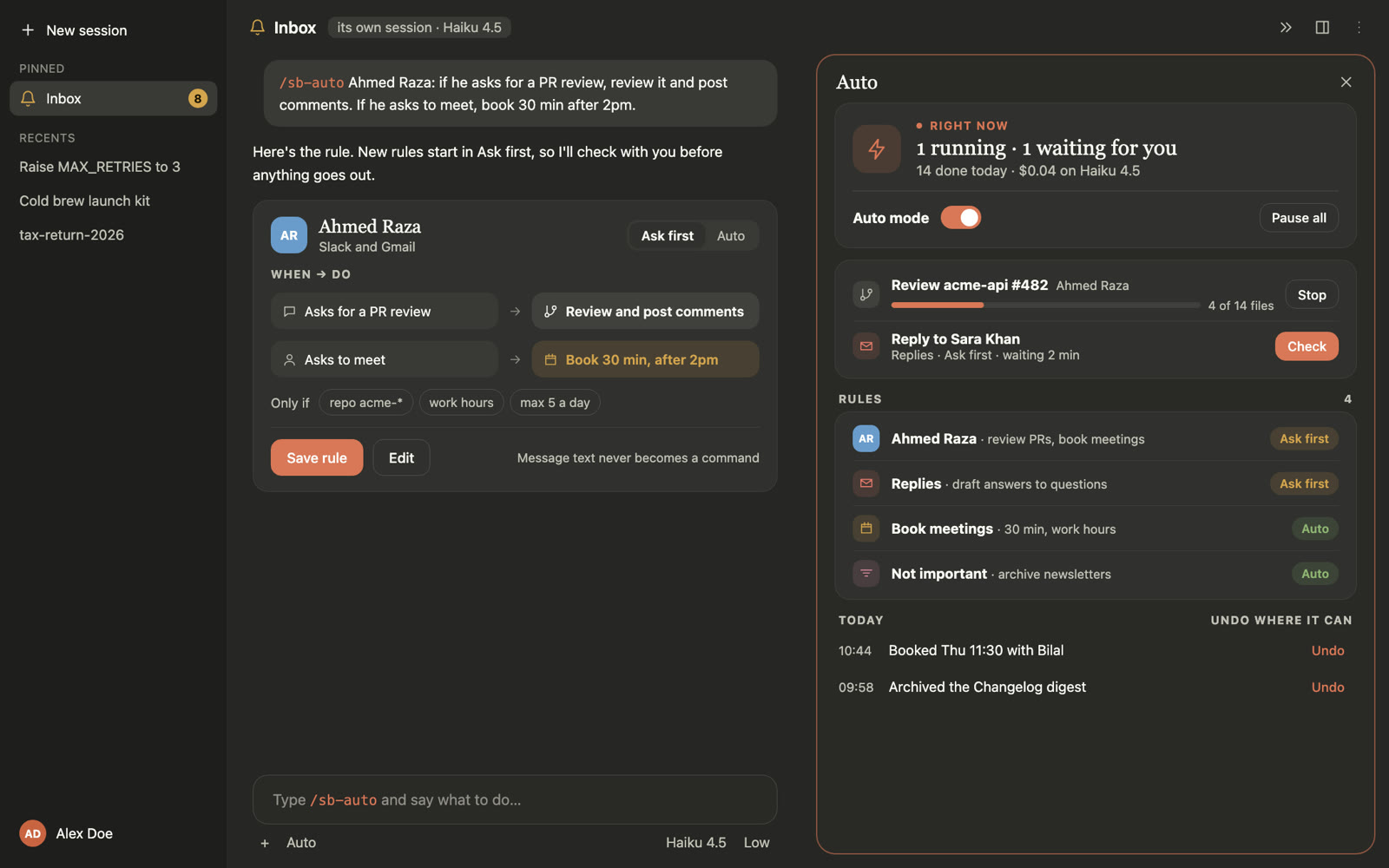Click the split panel layout icon
The image size is (1389, 868).
[x=1322, y=28]
